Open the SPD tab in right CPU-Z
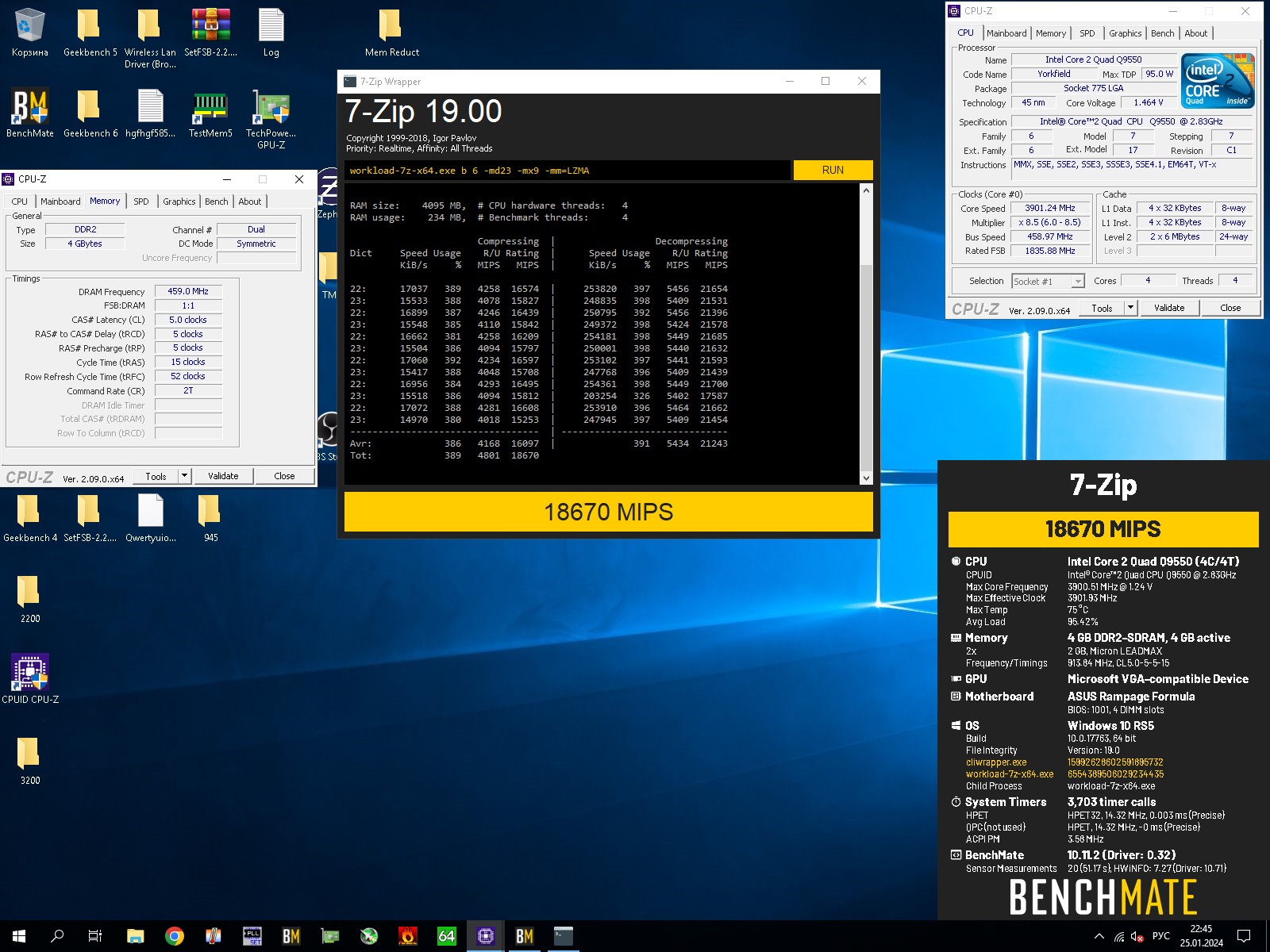This screenshot has height=952, width=1270. click(x=1087, y=33)
